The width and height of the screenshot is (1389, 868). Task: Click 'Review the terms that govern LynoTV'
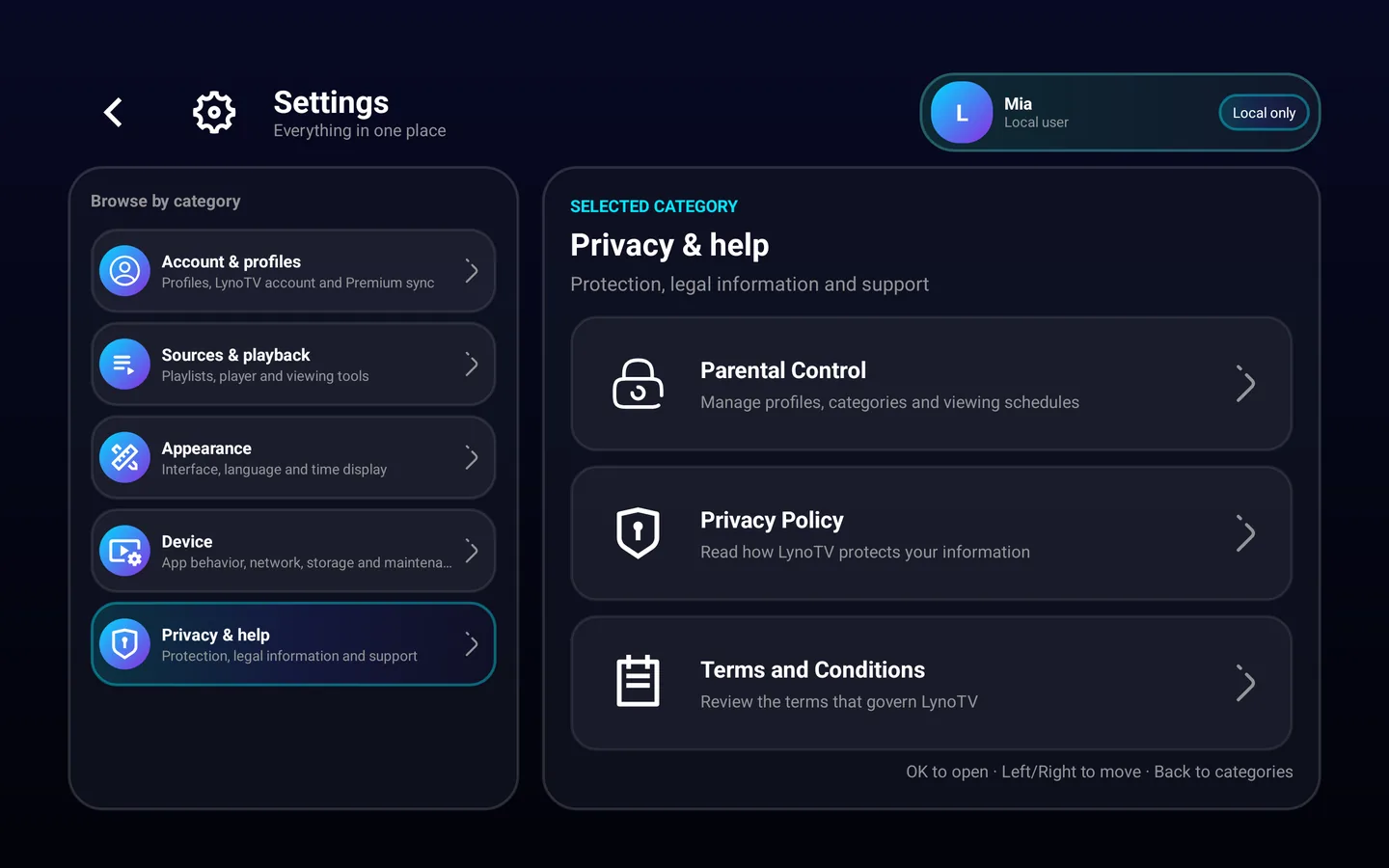pyautogui.click(x=839, y=702)
